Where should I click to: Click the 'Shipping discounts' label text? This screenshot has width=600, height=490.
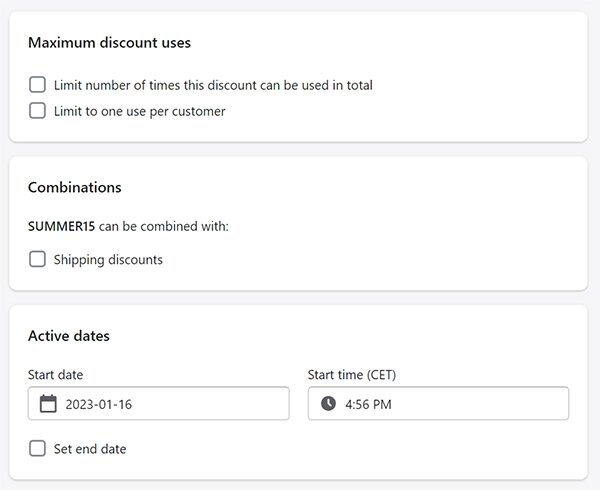click(108, 260)
